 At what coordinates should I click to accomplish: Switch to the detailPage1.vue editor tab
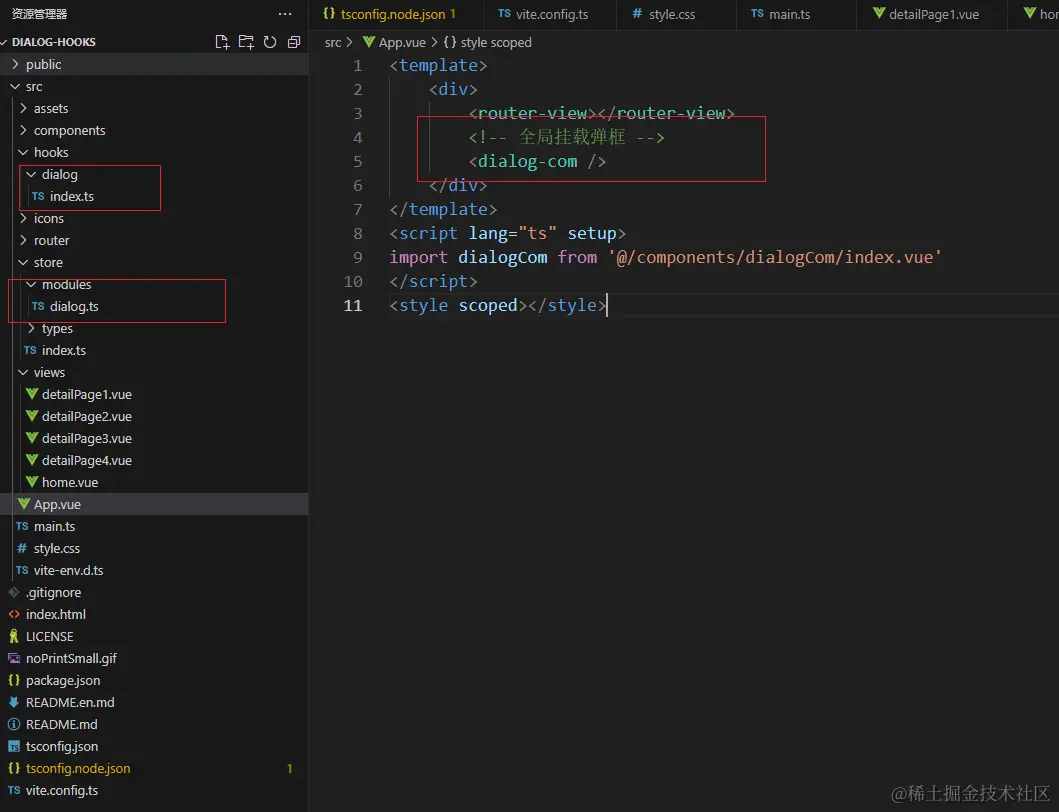931,14
